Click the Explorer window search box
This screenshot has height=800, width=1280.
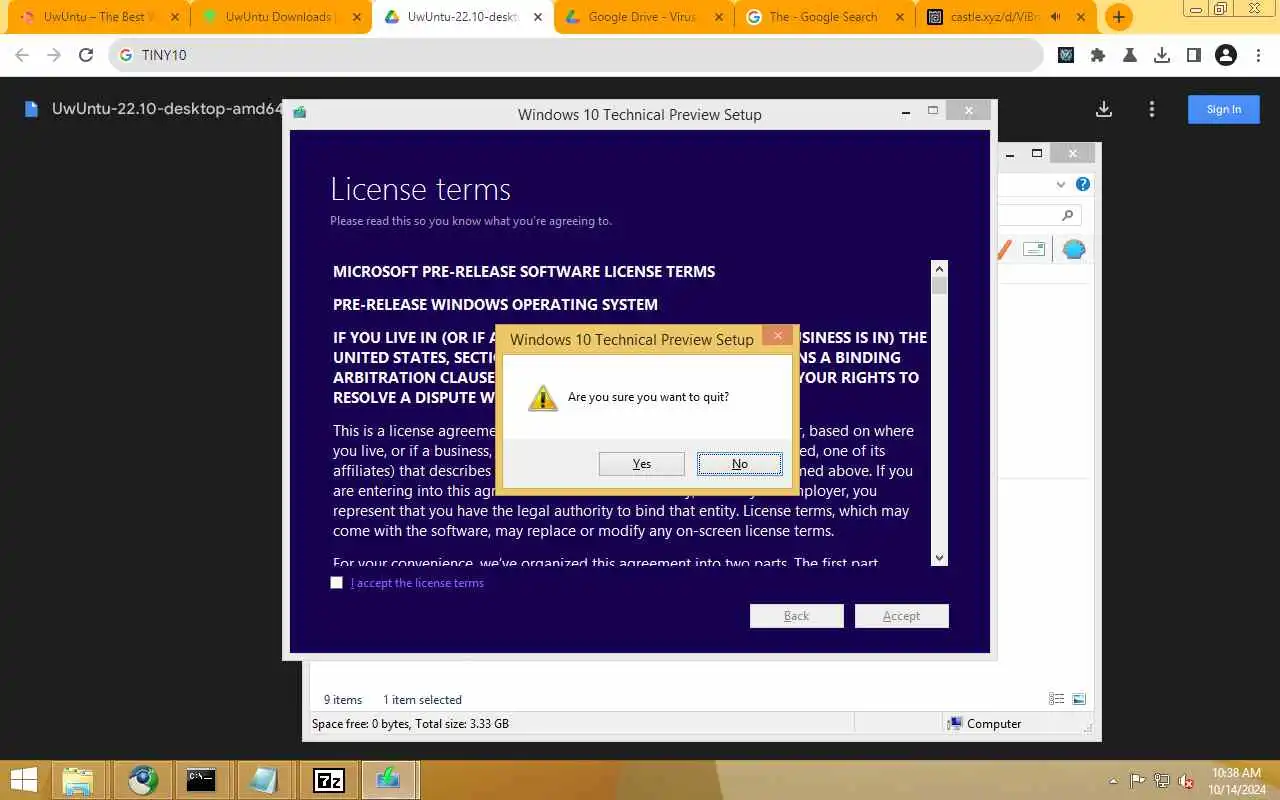click(x=1040, y=215)
